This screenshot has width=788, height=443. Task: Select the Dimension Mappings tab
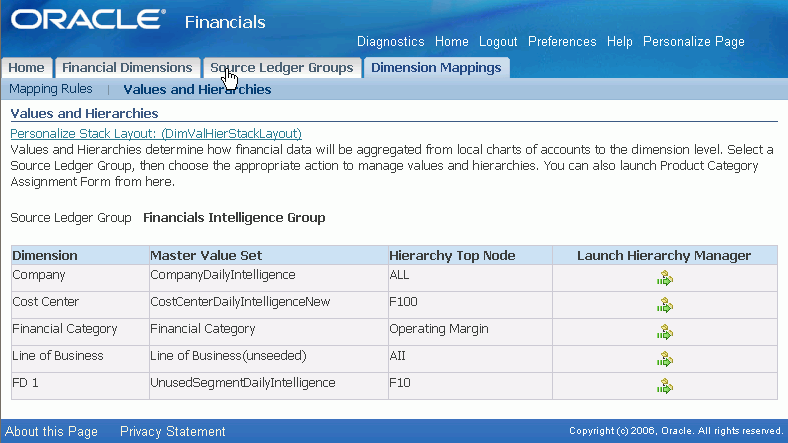click(x=436, y=68)
